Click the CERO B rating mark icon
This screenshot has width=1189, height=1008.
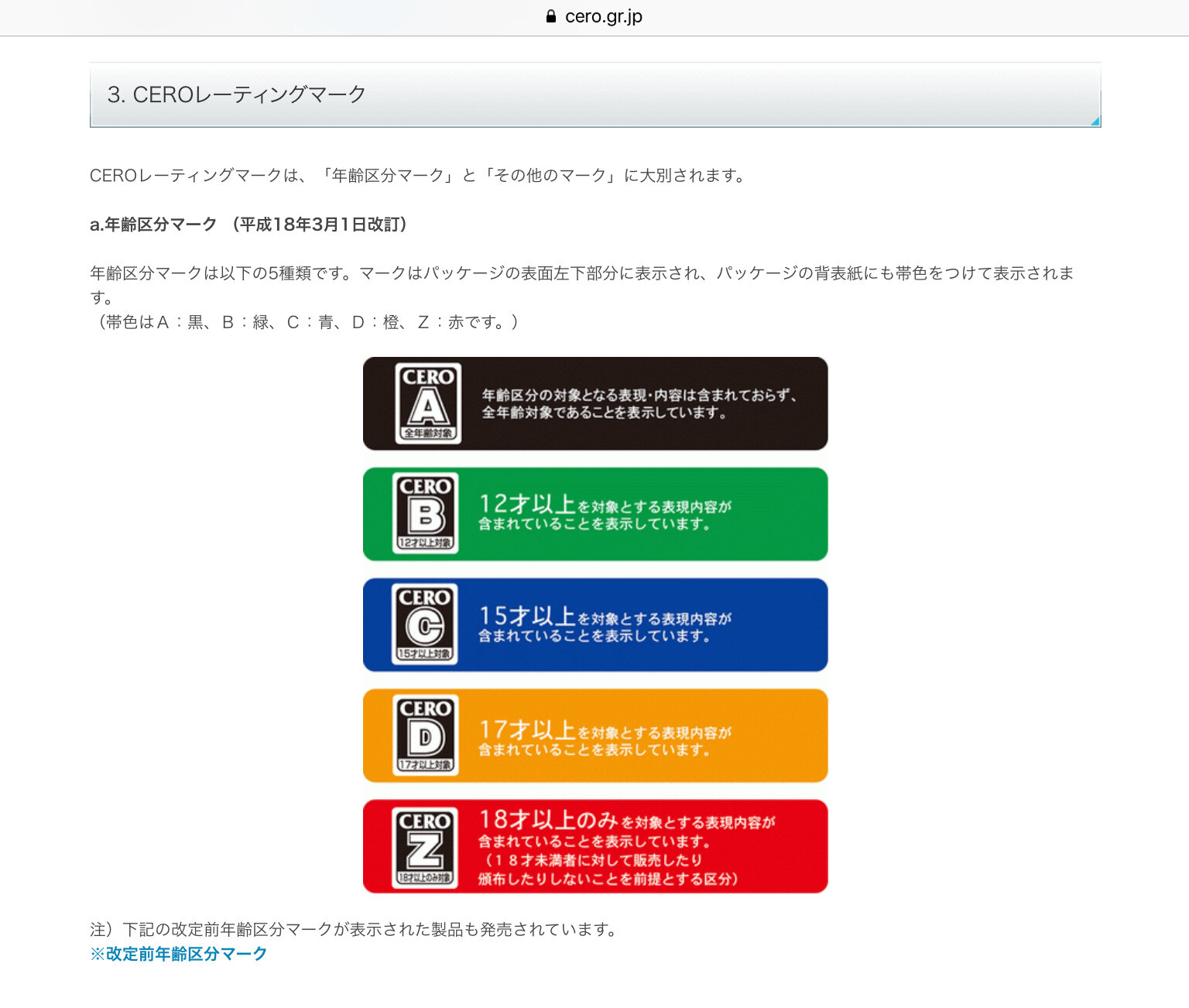pos(425,513)
